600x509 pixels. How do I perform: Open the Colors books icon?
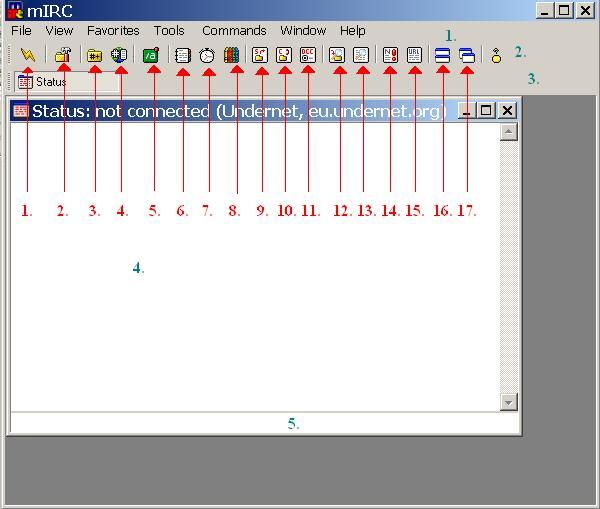[x=232, y=56]
